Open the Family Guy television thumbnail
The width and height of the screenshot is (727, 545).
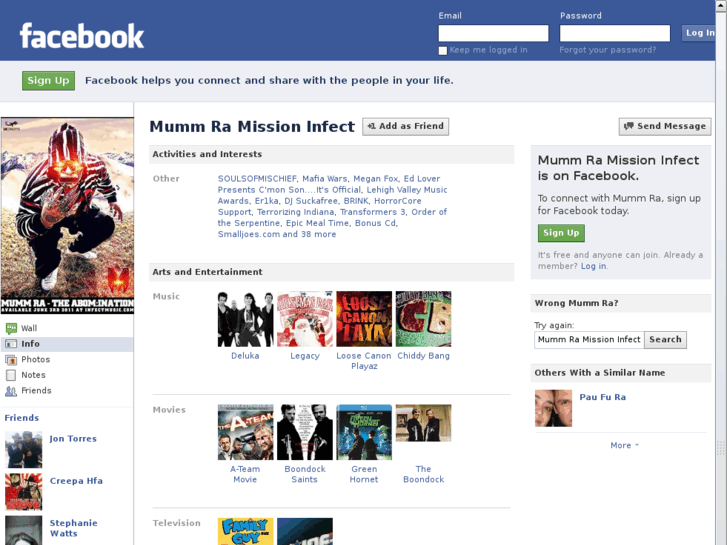click(245, 531)
